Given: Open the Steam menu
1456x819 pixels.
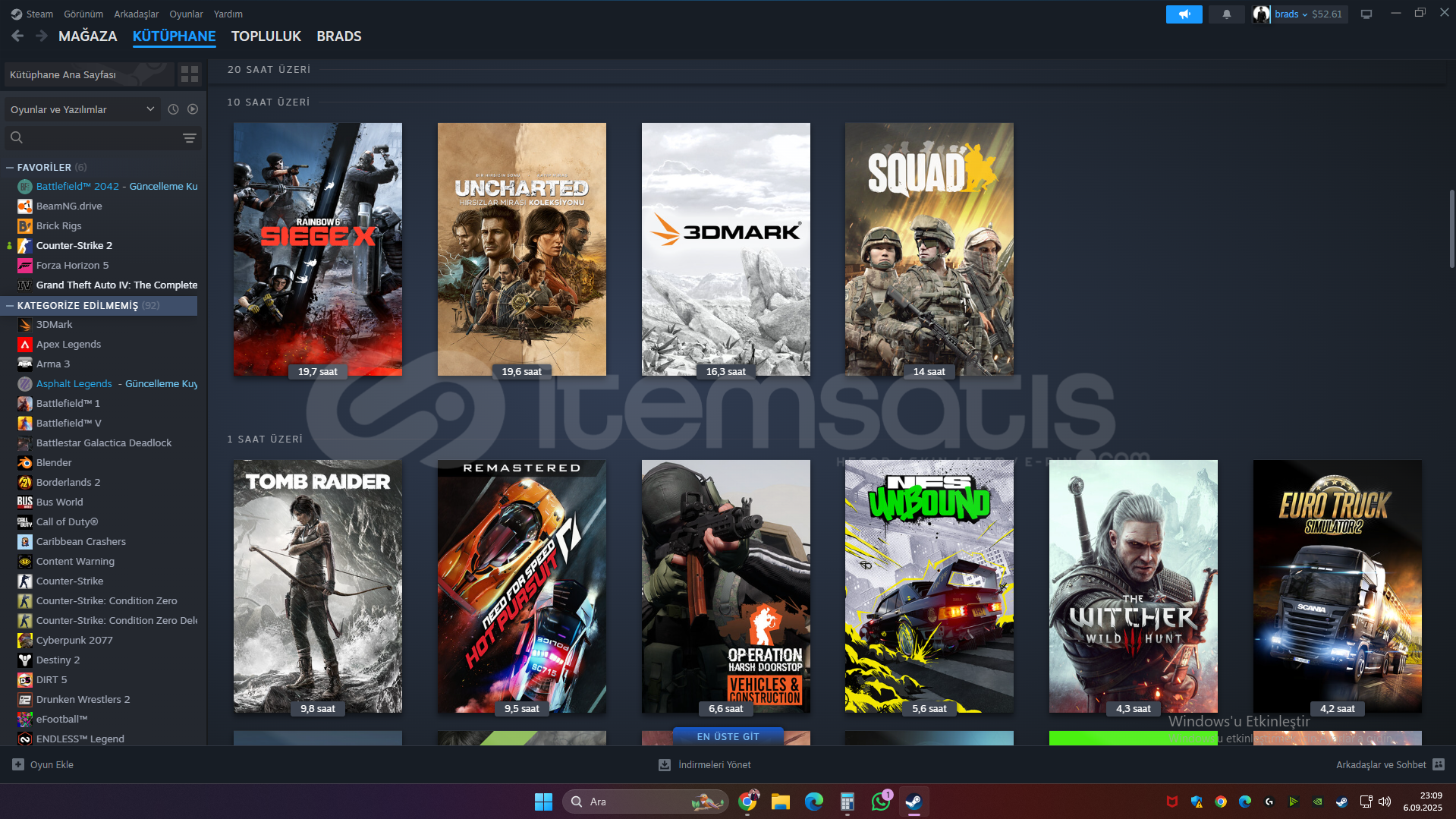Looking at the screenshot, I should (39, 14).
